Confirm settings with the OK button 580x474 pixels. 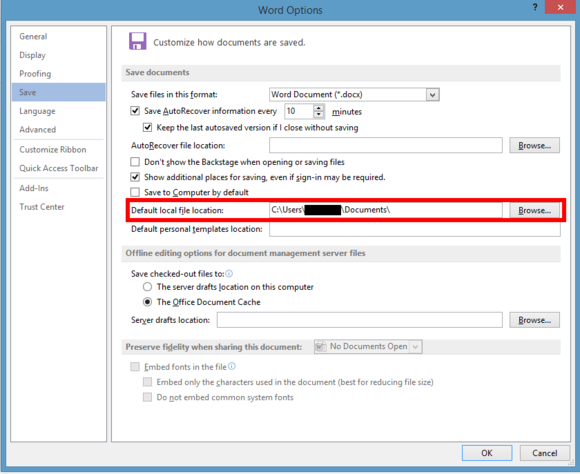coord(487,453)
